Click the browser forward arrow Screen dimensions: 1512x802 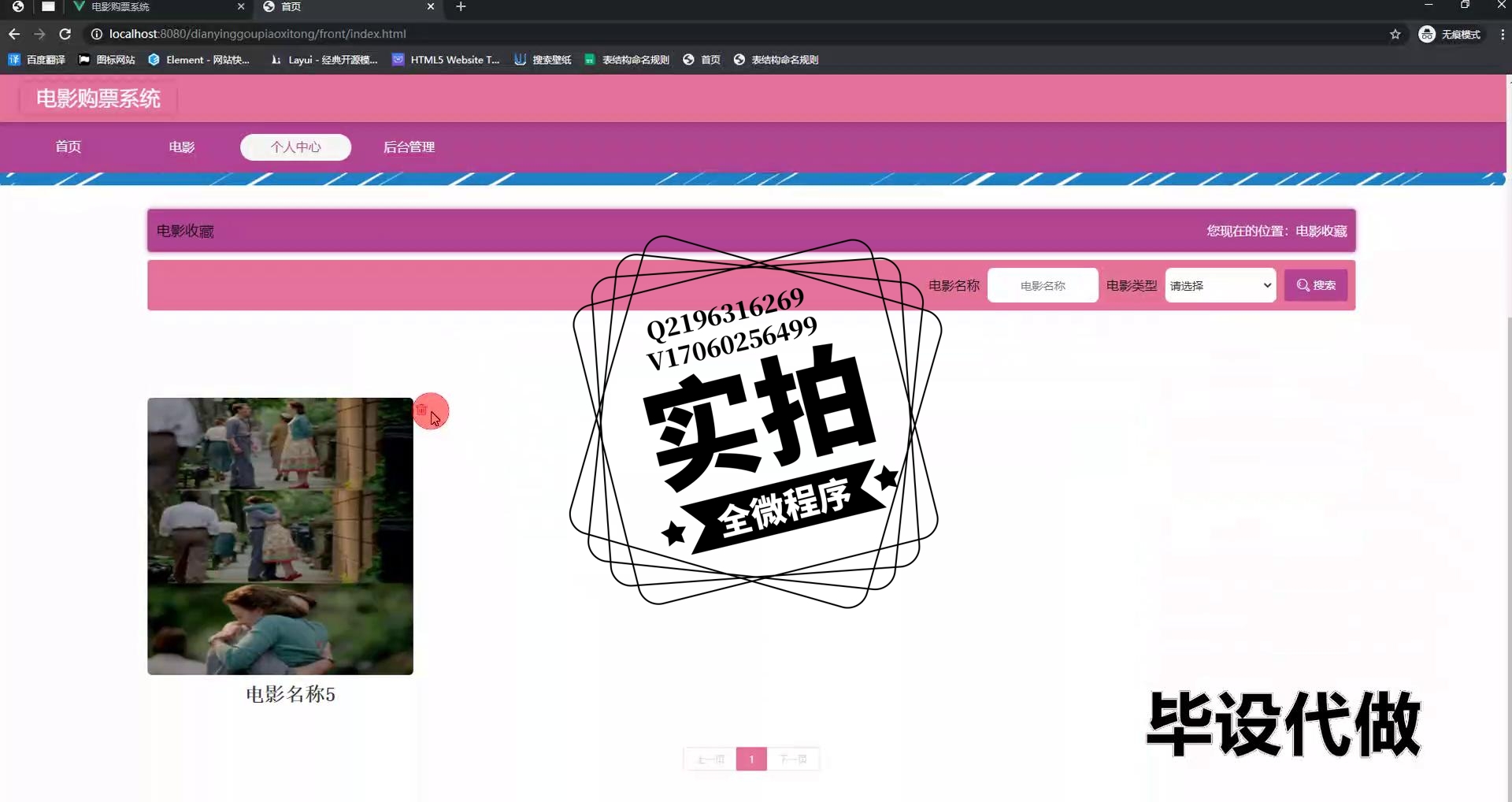coord(39,34)
